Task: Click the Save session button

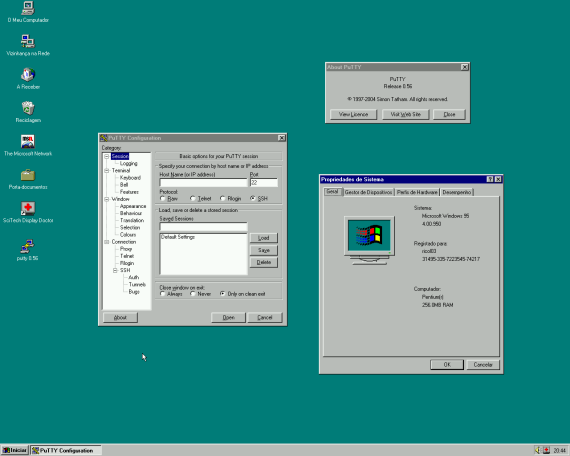Action: 264,250
